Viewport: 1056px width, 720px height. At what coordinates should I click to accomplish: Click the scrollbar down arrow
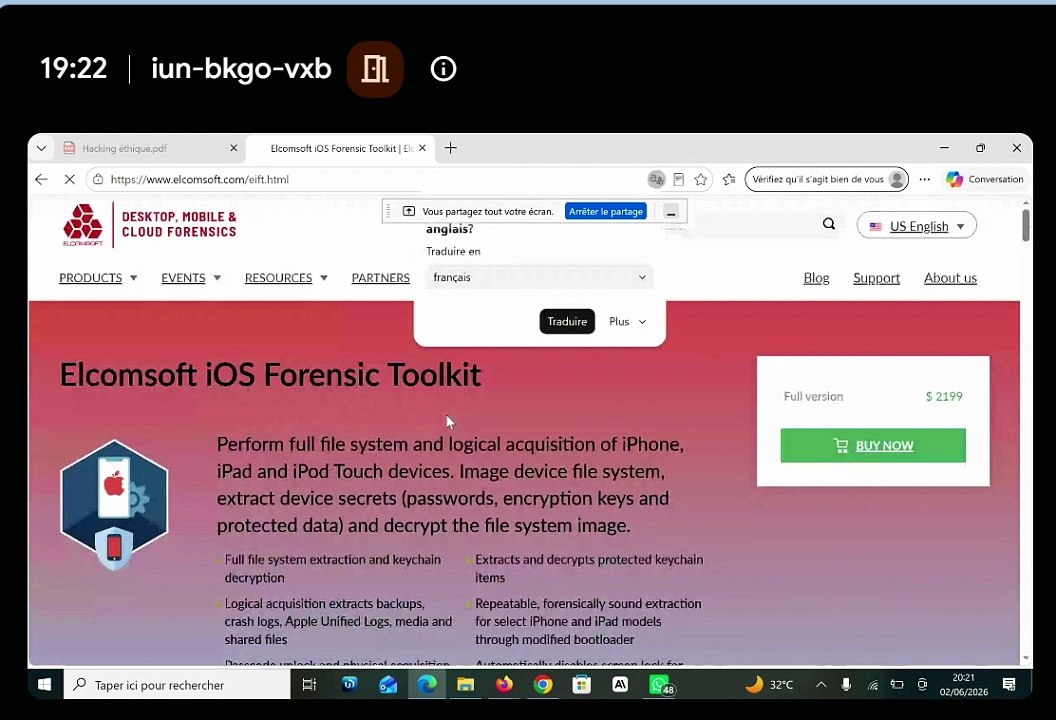click(x=1026, y=658)
